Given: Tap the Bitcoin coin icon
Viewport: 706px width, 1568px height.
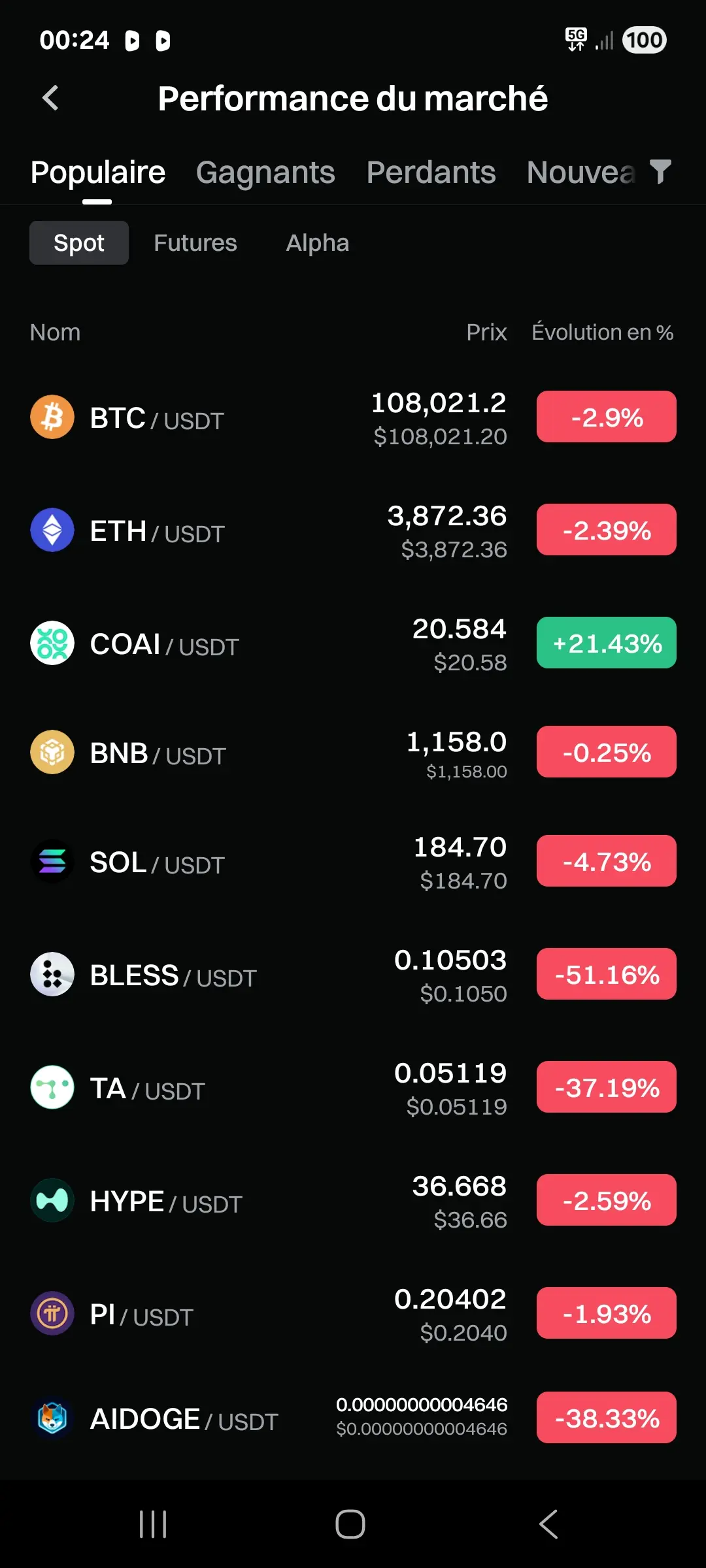Looking at the screenshot, I should point(52,417).
